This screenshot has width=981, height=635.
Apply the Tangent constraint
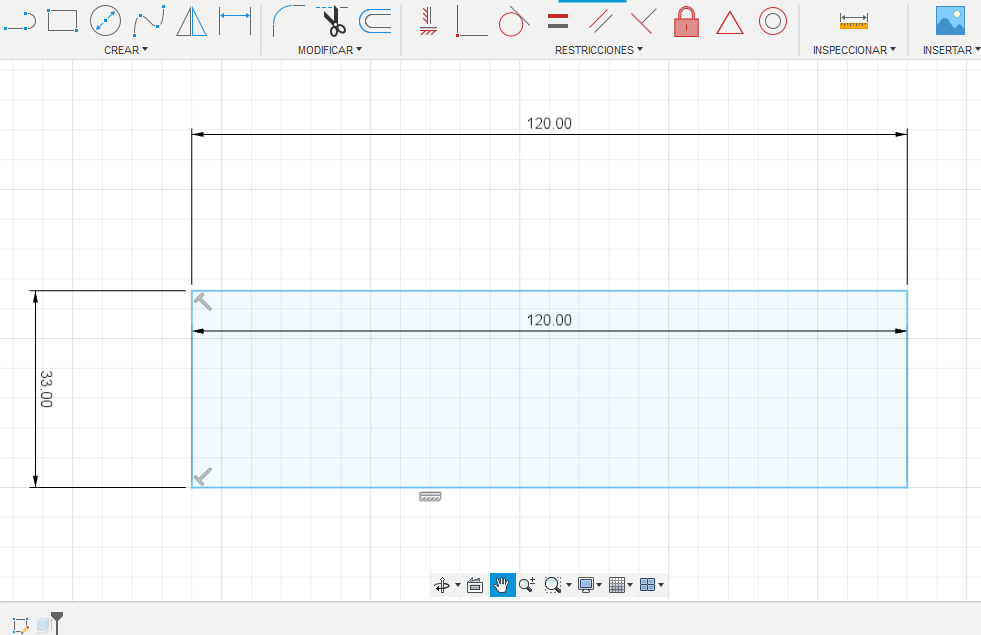pos(514,21)
